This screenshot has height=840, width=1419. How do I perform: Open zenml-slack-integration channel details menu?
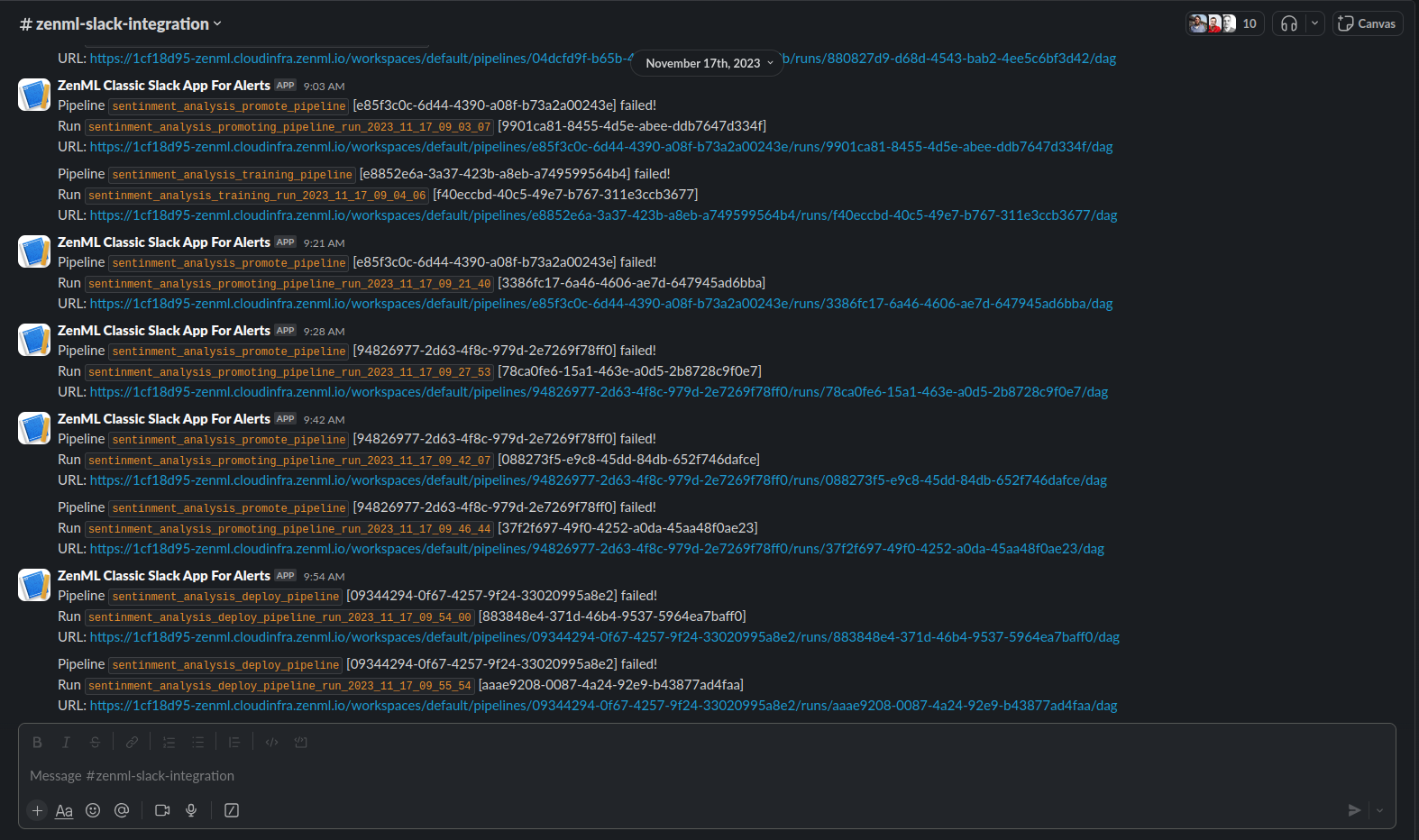click(x=120, y=24)
